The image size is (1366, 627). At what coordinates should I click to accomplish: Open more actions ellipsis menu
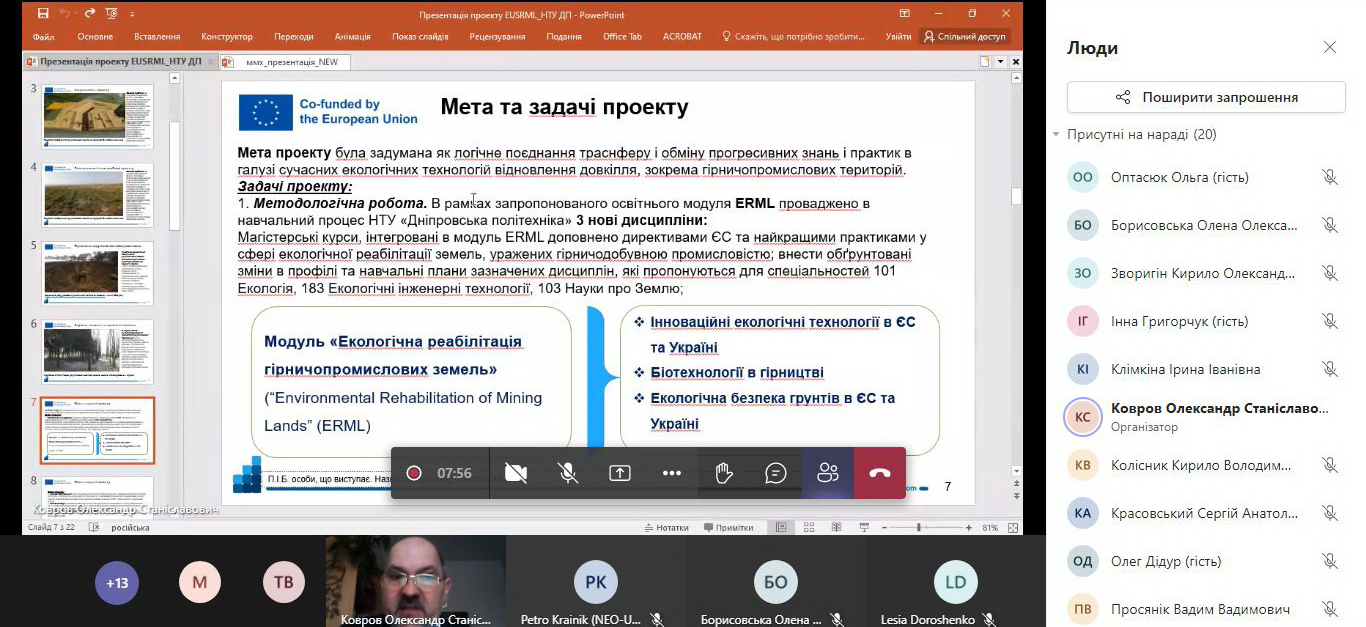pos(672,473)
